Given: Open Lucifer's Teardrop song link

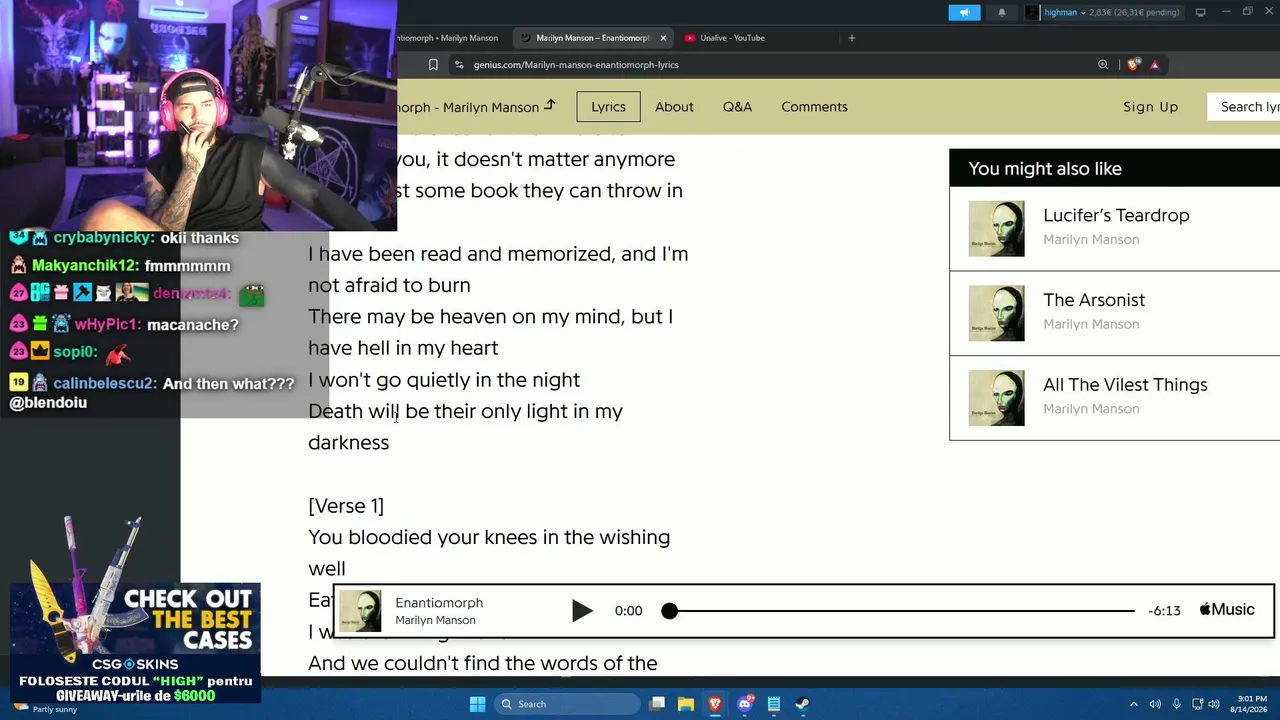Looking at the screenshot, I should (1116, 215).
